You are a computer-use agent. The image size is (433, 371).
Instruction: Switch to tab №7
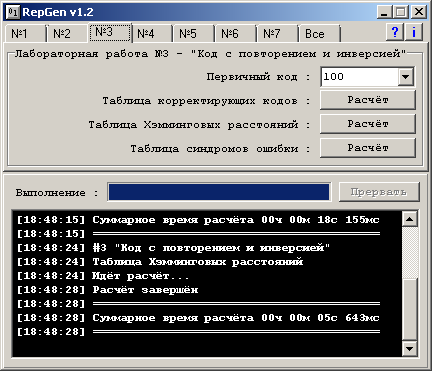pyautogui.click(x=277, y=34)
